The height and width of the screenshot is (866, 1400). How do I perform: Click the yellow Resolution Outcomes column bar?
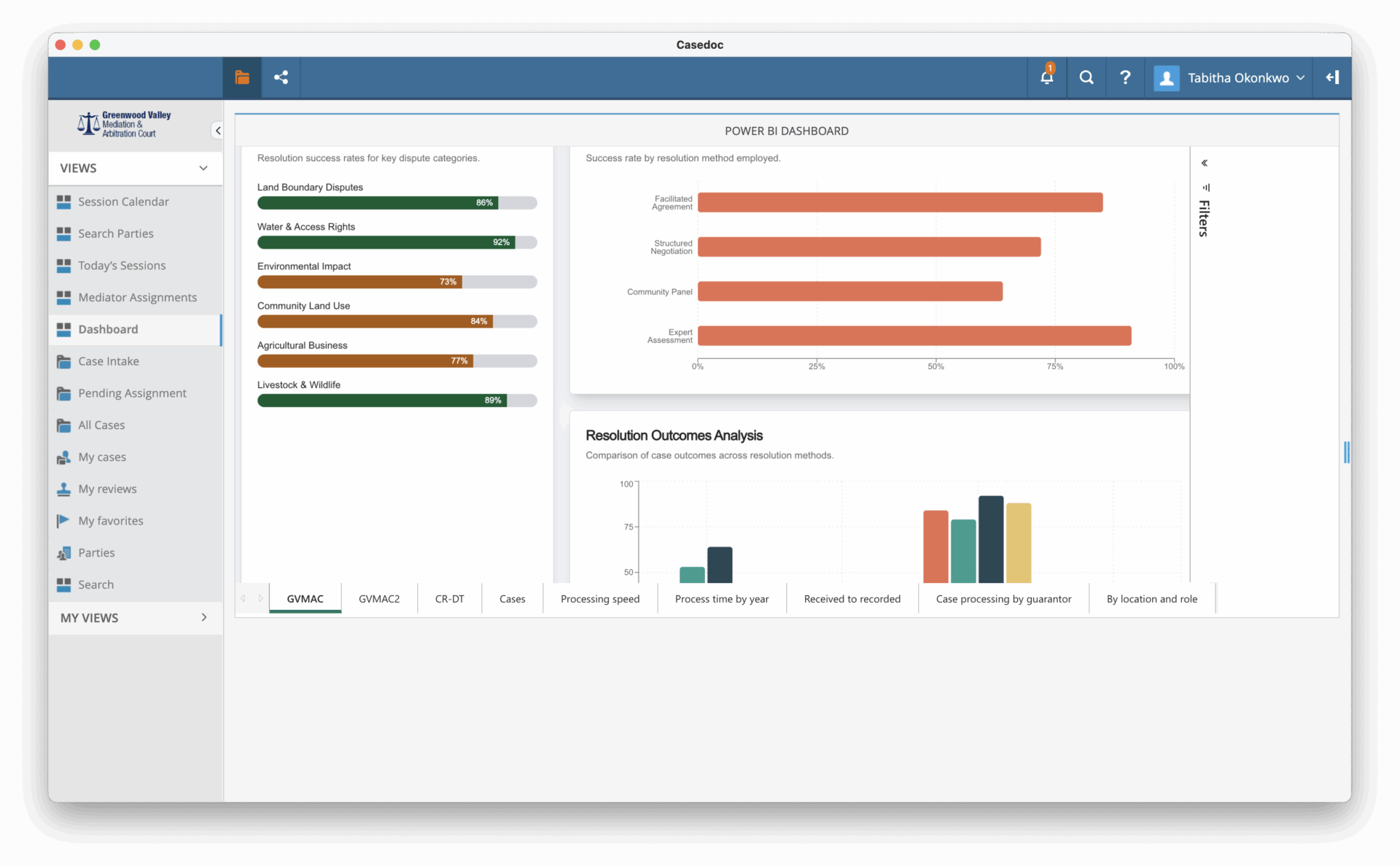coord(1019,543)
